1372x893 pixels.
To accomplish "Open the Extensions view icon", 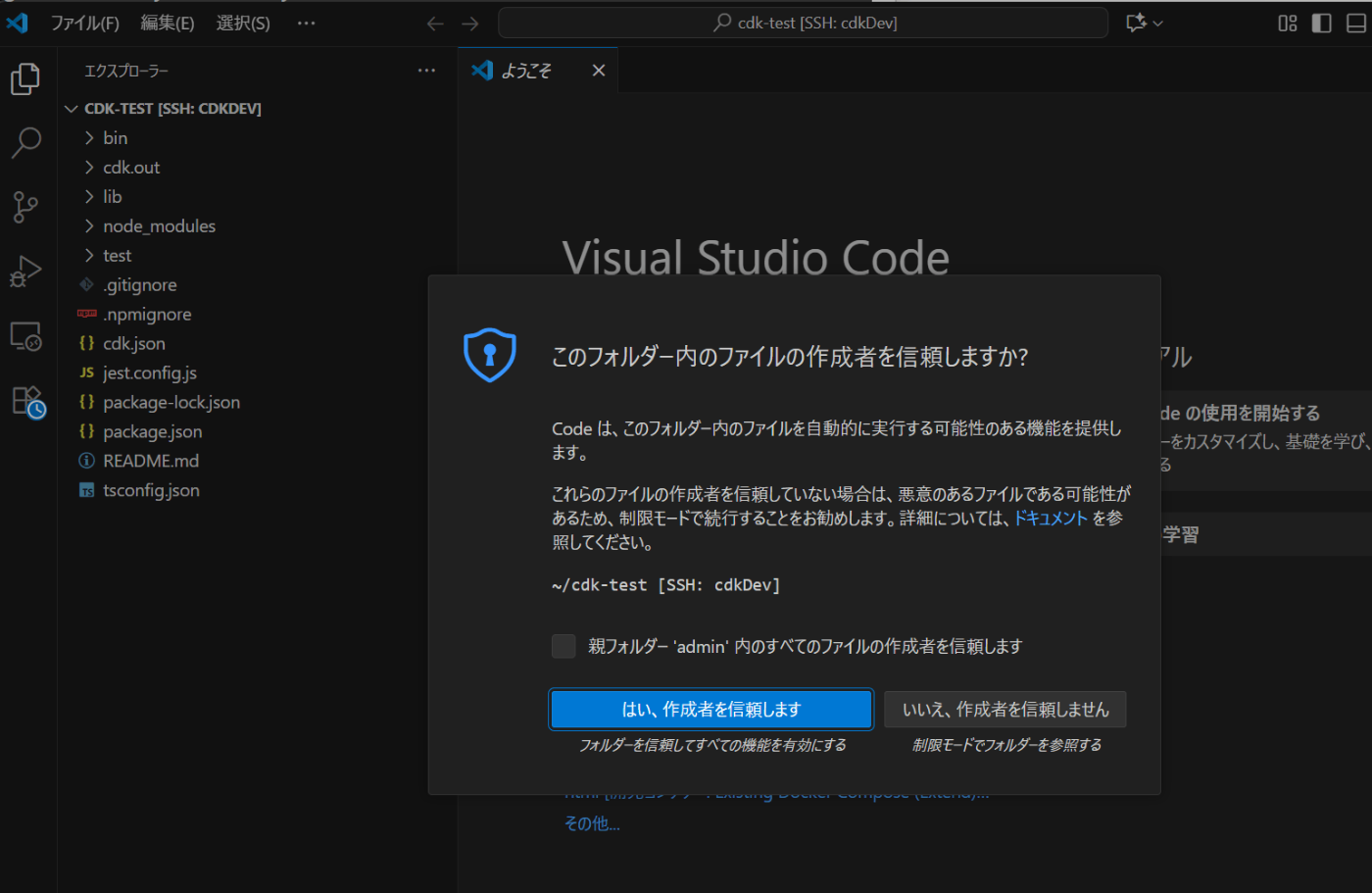I will 27,401.
